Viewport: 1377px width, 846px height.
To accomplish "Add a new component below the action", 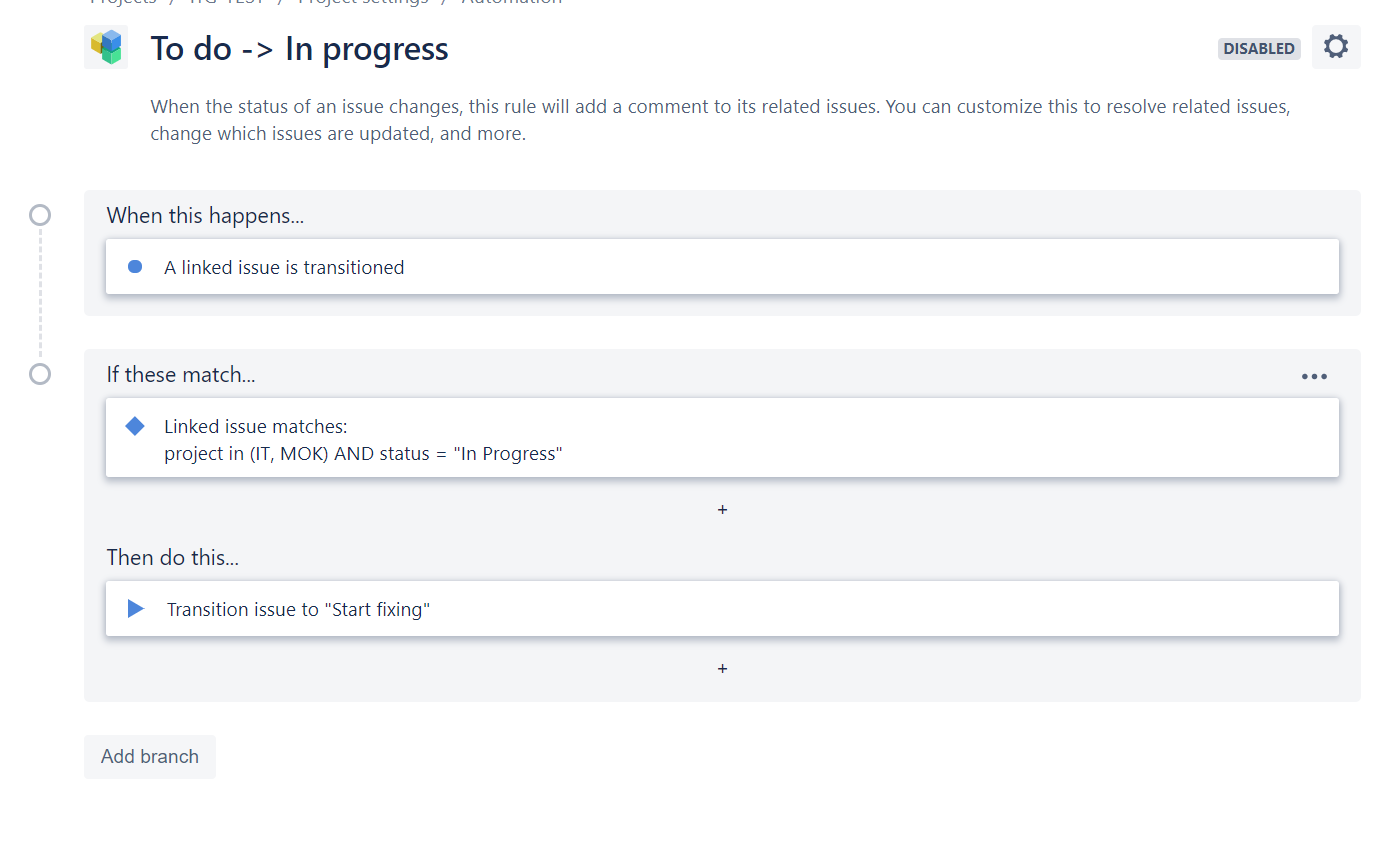I will [722, 668].
